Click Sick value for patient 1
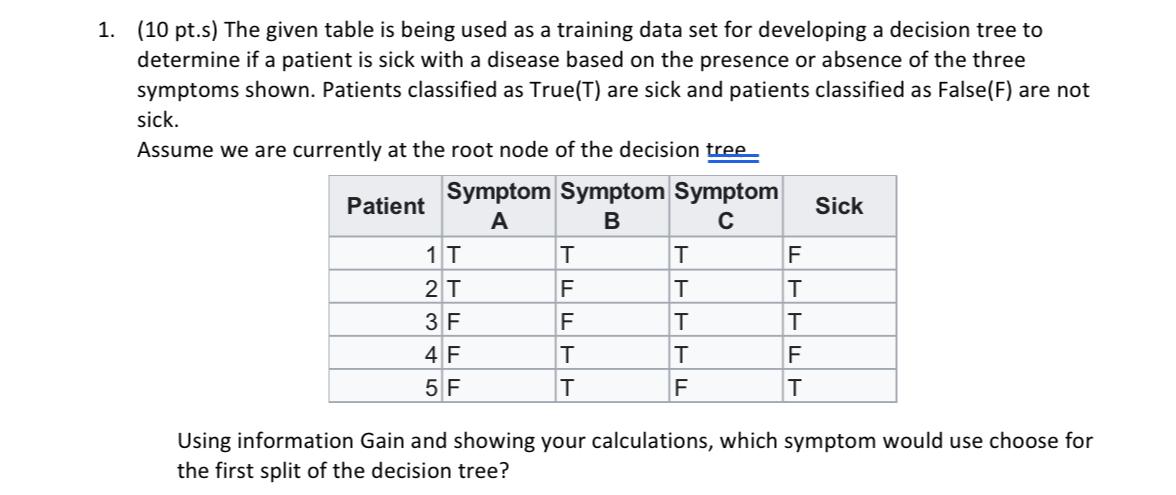Viewport: 1176px width, 495px height. tap(839, 254)
